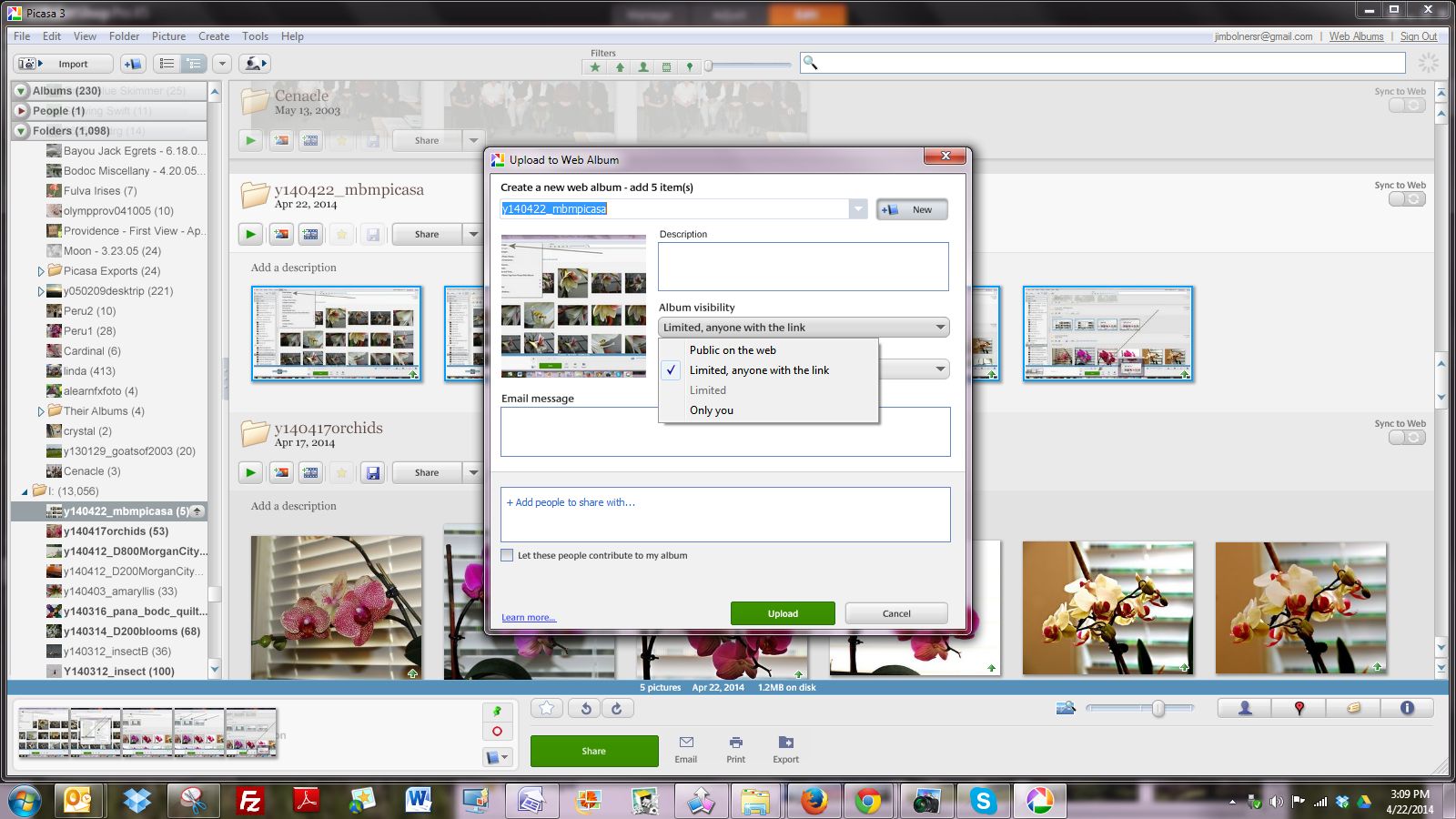Rotate photo counter-clockwise
Viewport: 1456px width, 819px height.
pos(586,708)
